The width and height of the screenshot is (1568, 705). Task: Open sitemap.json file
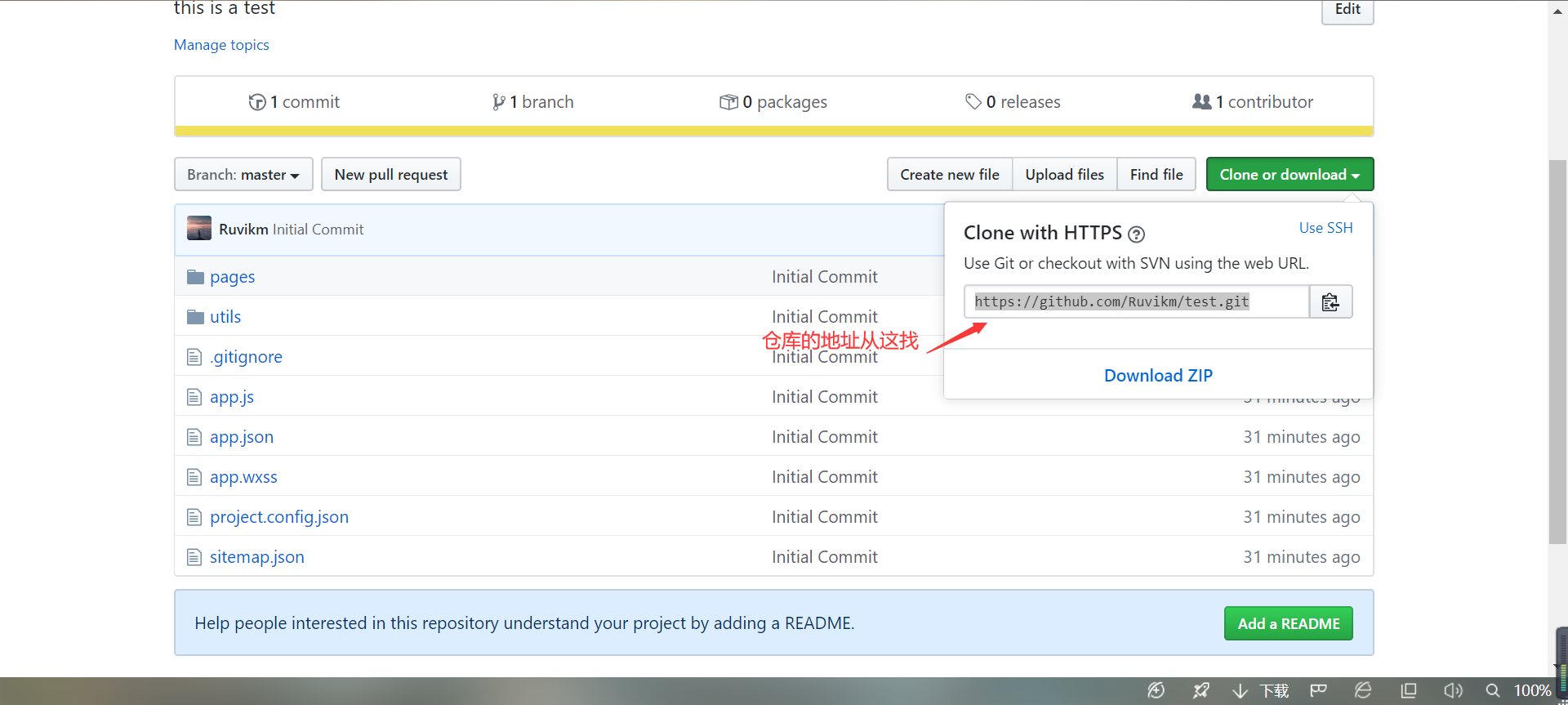(257, 557)
